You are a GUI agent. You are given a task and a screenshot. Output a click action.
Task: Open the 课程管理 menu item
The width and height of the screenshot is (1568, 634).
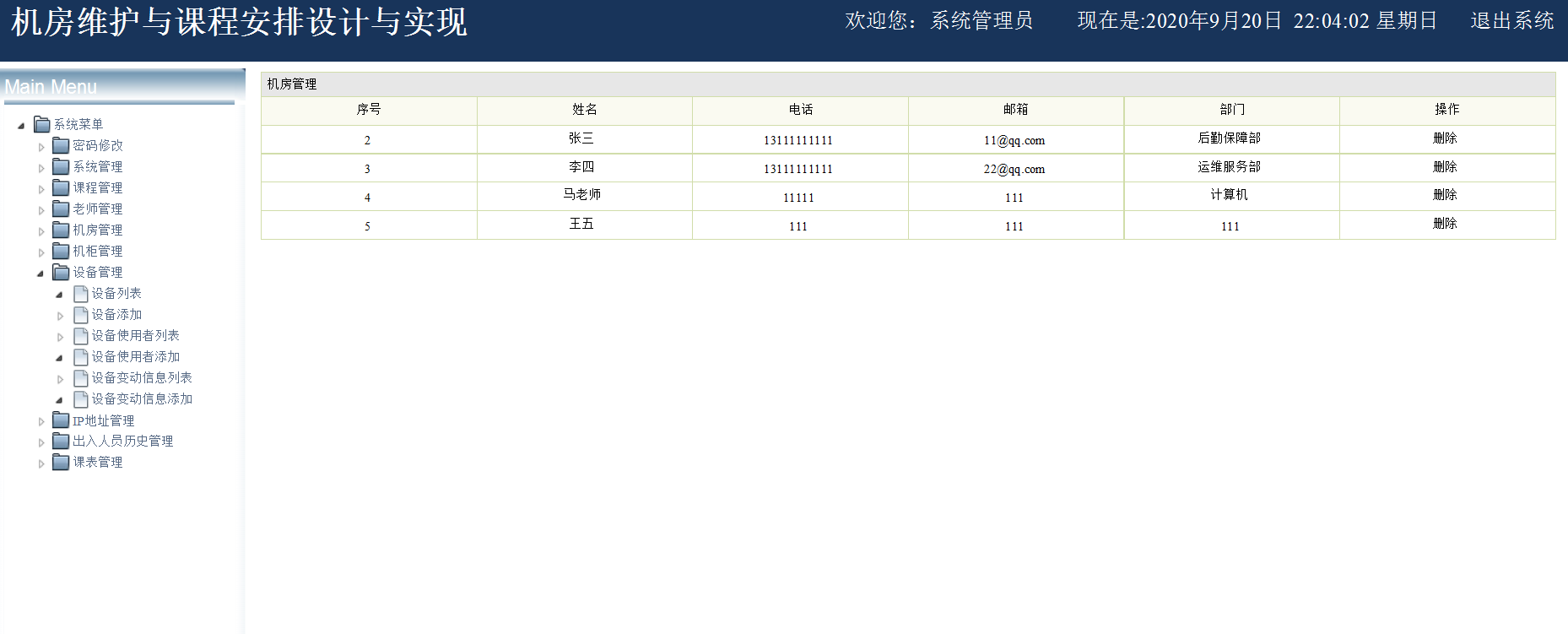[97, 188]
